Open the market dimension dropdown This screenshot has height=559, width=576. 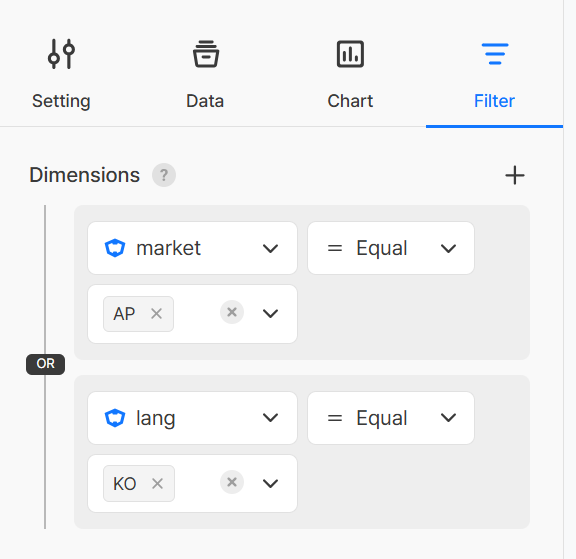coord(192,248)
